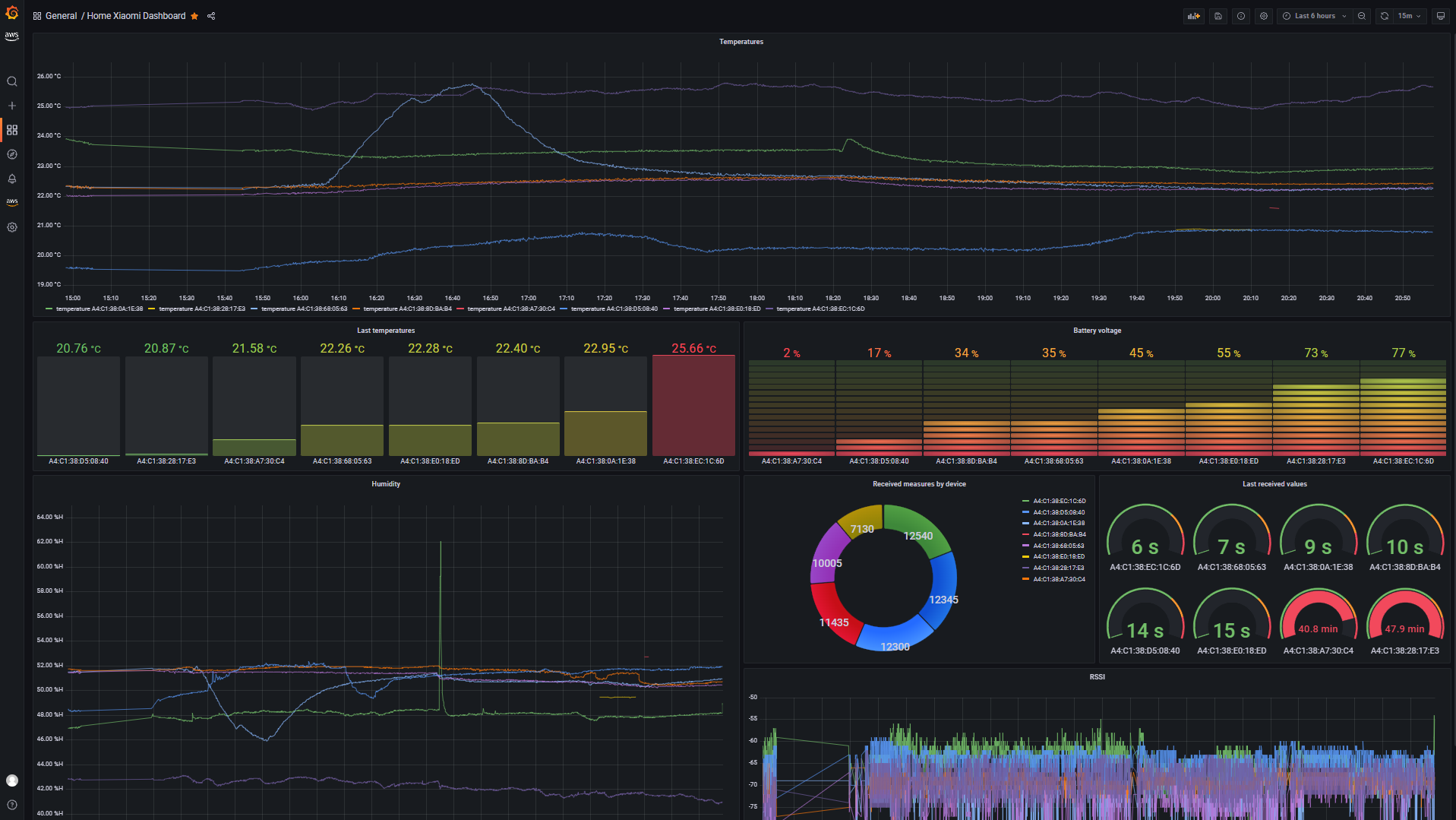This screenshot has height=820, width=1456.
Task: Click the yellow 7130 pie slice
Action: 861,521
